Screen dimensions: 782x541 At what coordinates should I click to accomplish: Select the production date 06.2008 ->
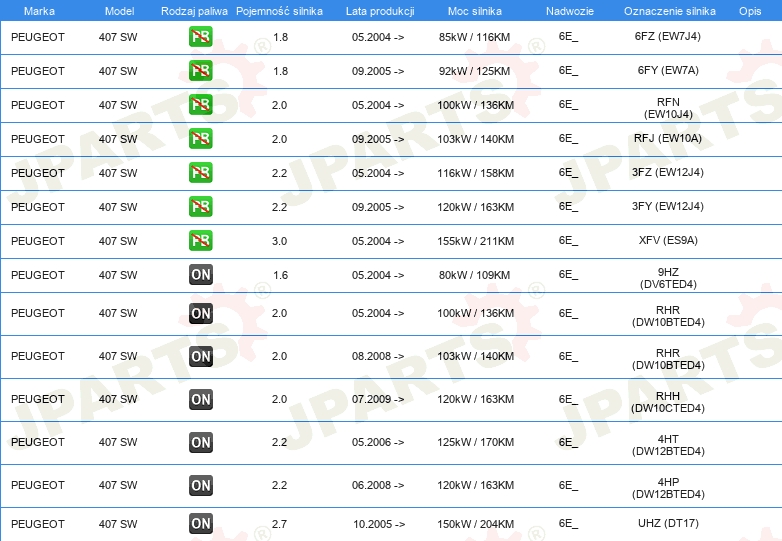click(x=378, y=485)
